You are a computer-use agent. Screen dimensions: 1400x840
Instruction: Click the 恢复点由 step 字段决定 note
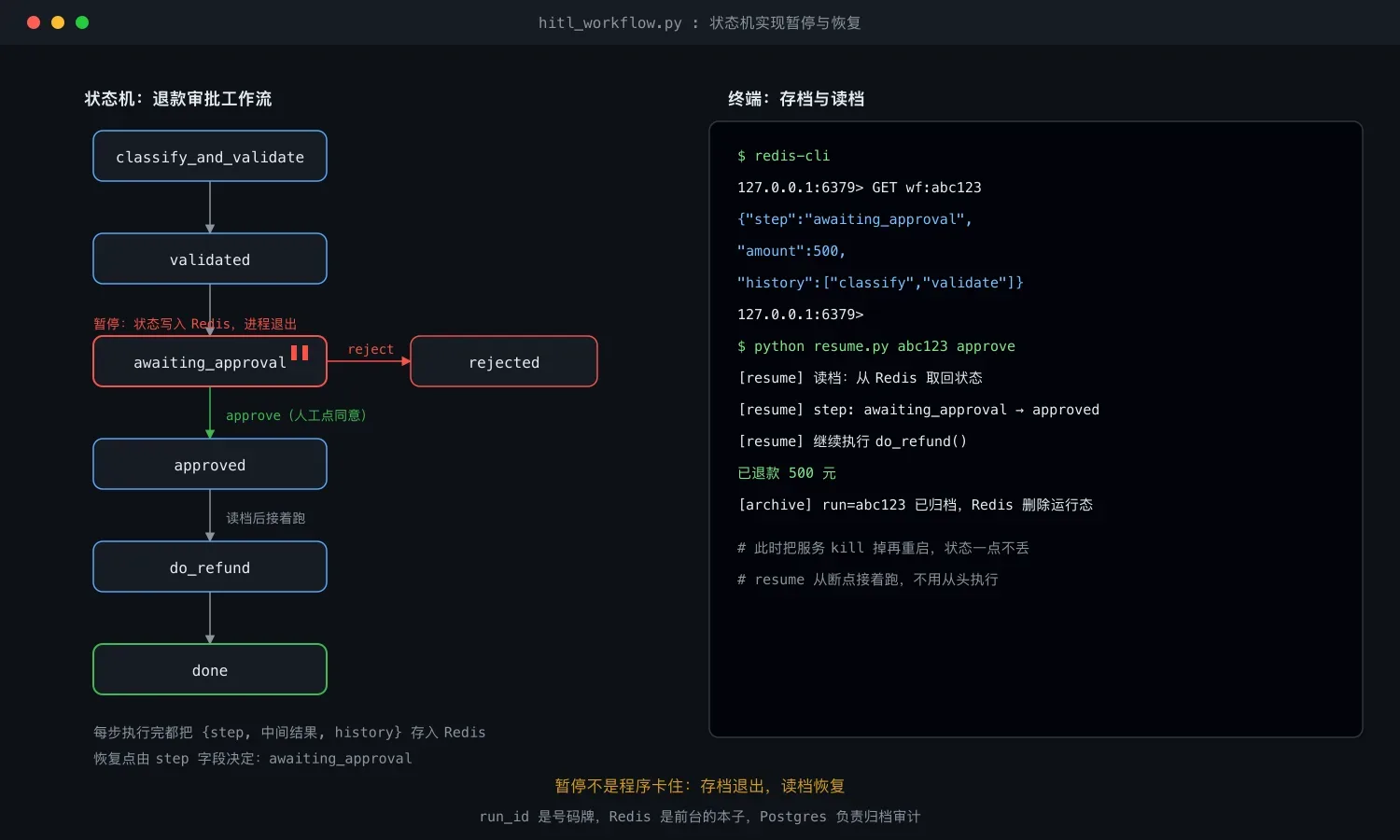click(x=252, y=759)
